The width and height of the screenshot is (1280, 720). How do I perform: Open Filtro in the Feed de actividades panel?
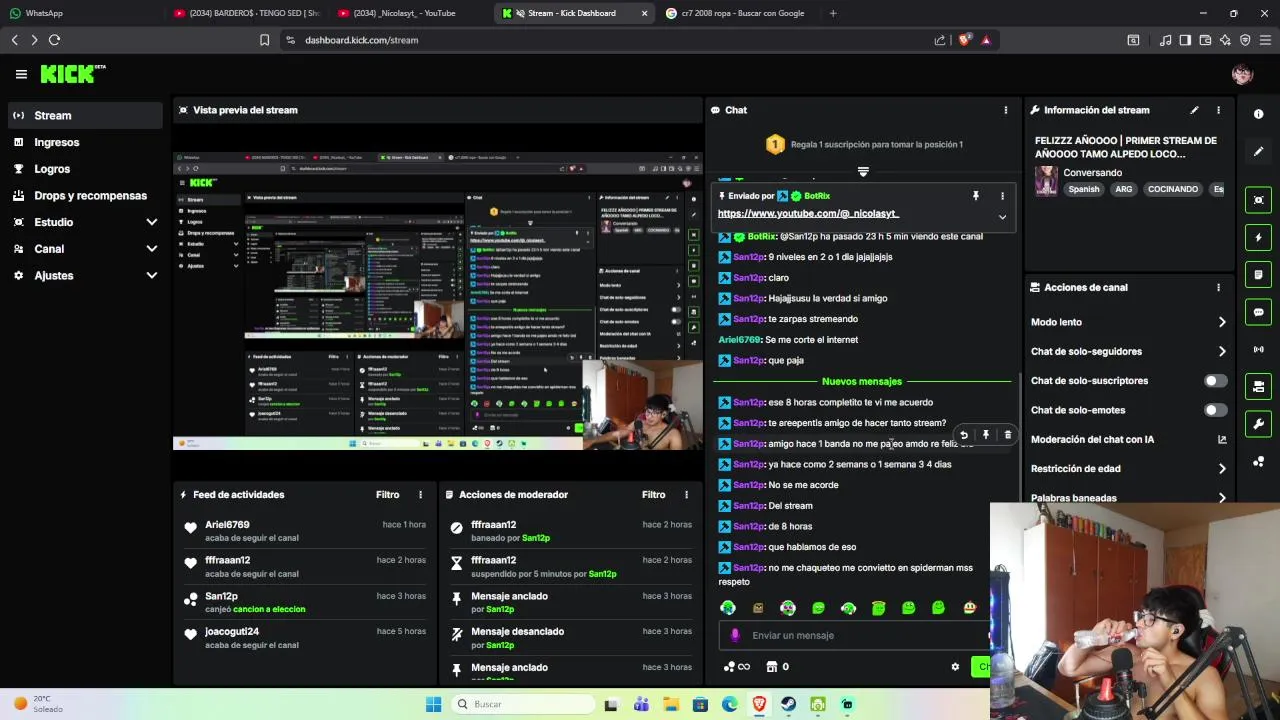click(x=387, y=495)
